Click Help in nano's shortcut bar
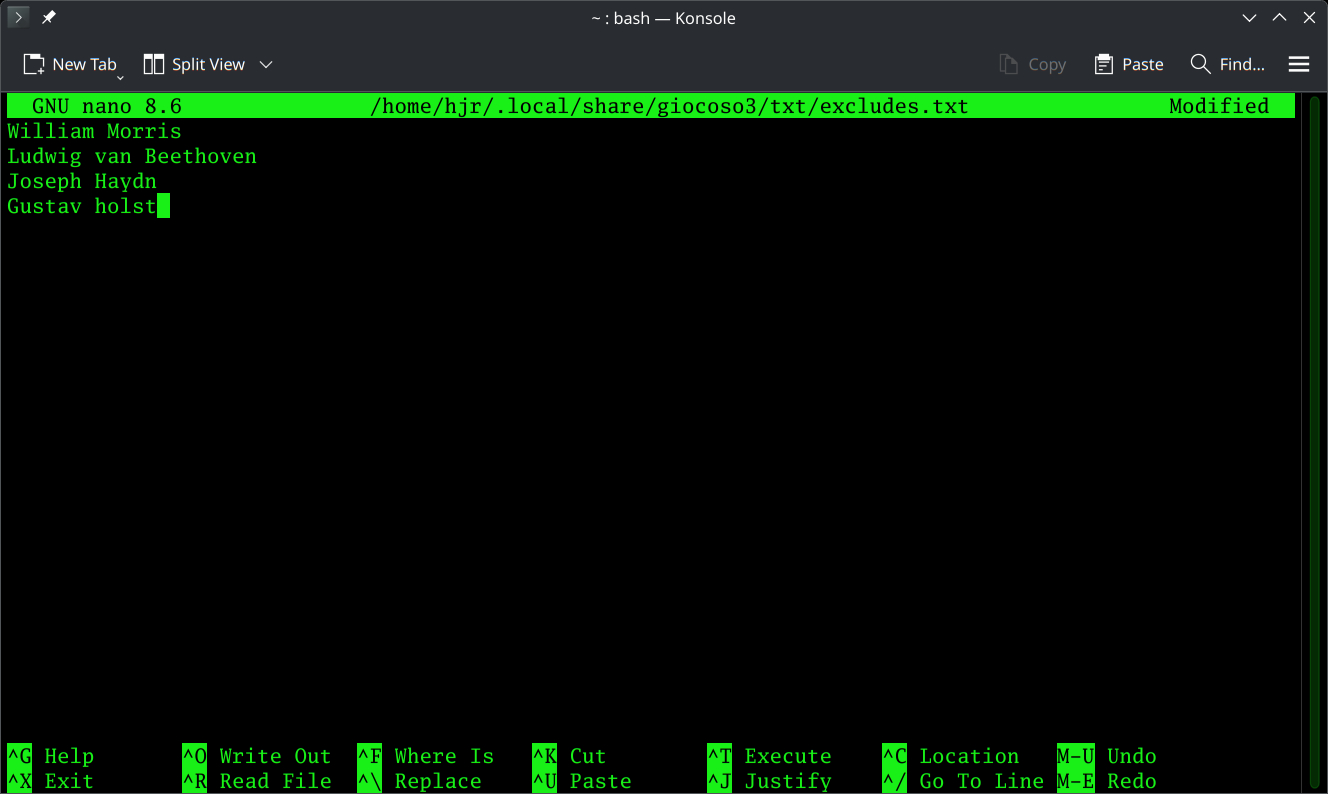Image resolution: width=1328 pixels, height=794 pixels. [x=68, y=756]
